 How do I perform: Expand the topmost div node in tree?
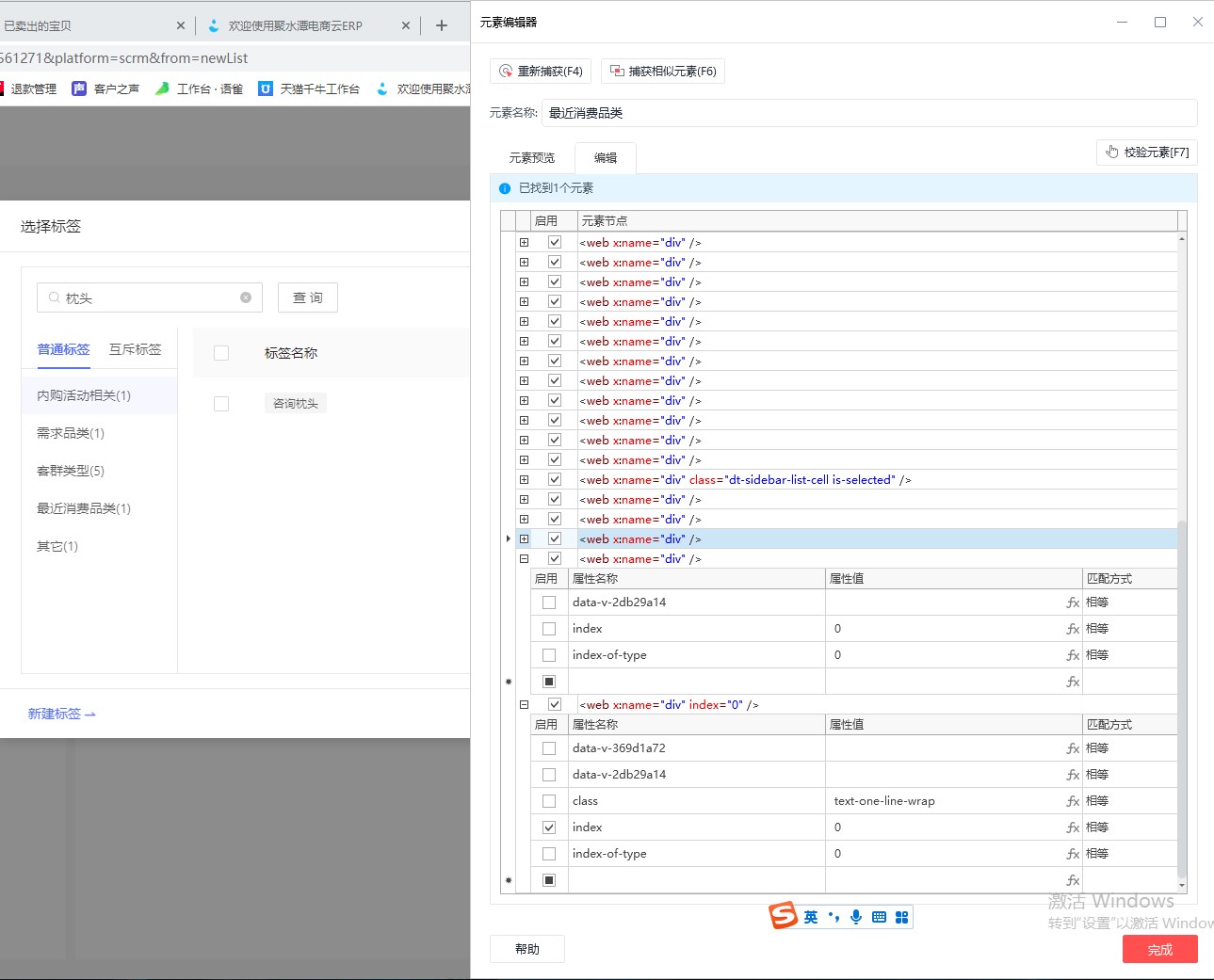tap(525, 242)
